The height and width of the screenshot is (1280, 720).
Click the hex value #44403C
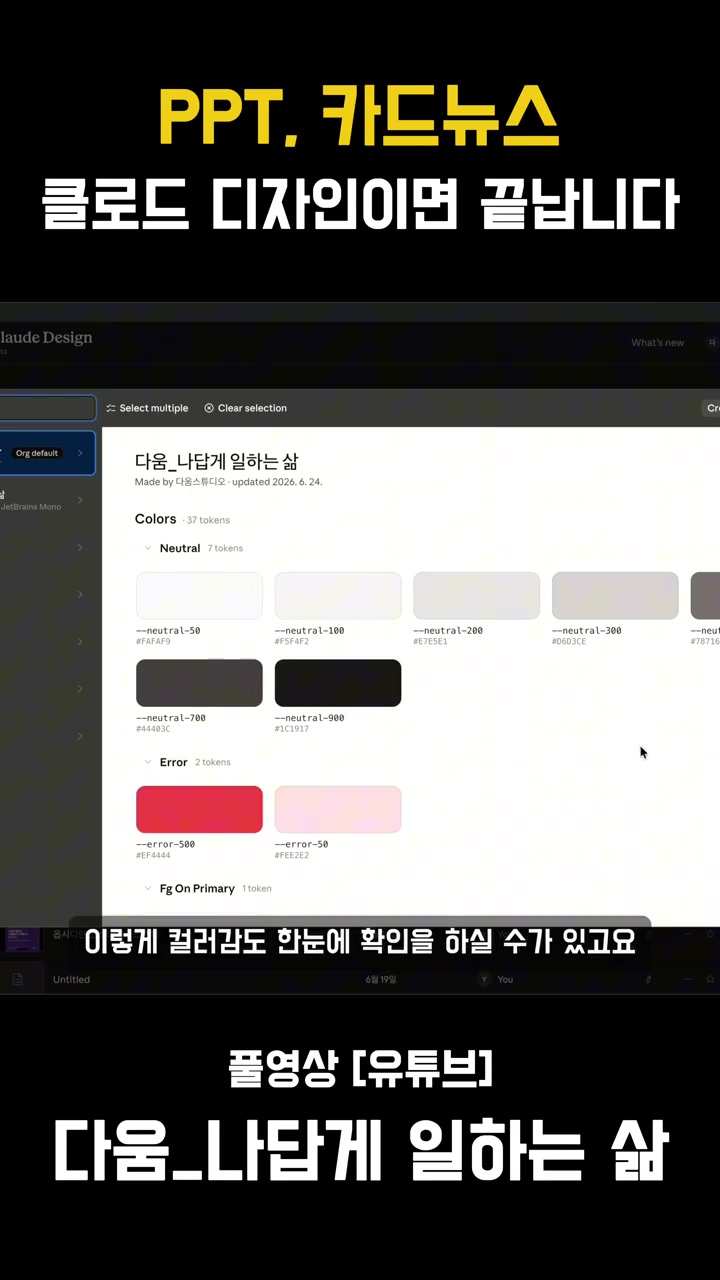(x=153, y=728)
